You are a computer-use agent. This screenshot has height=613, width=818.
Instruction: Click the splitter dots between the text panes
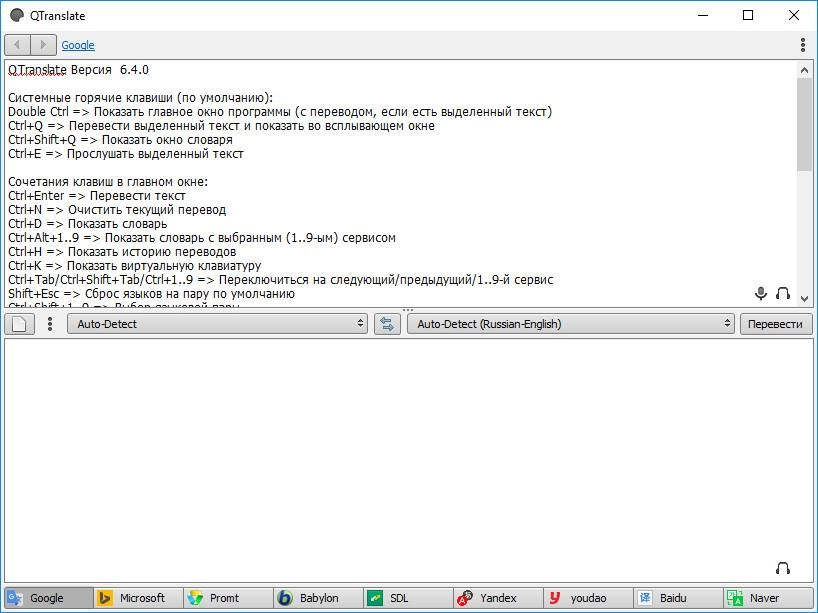coord(408,310)
